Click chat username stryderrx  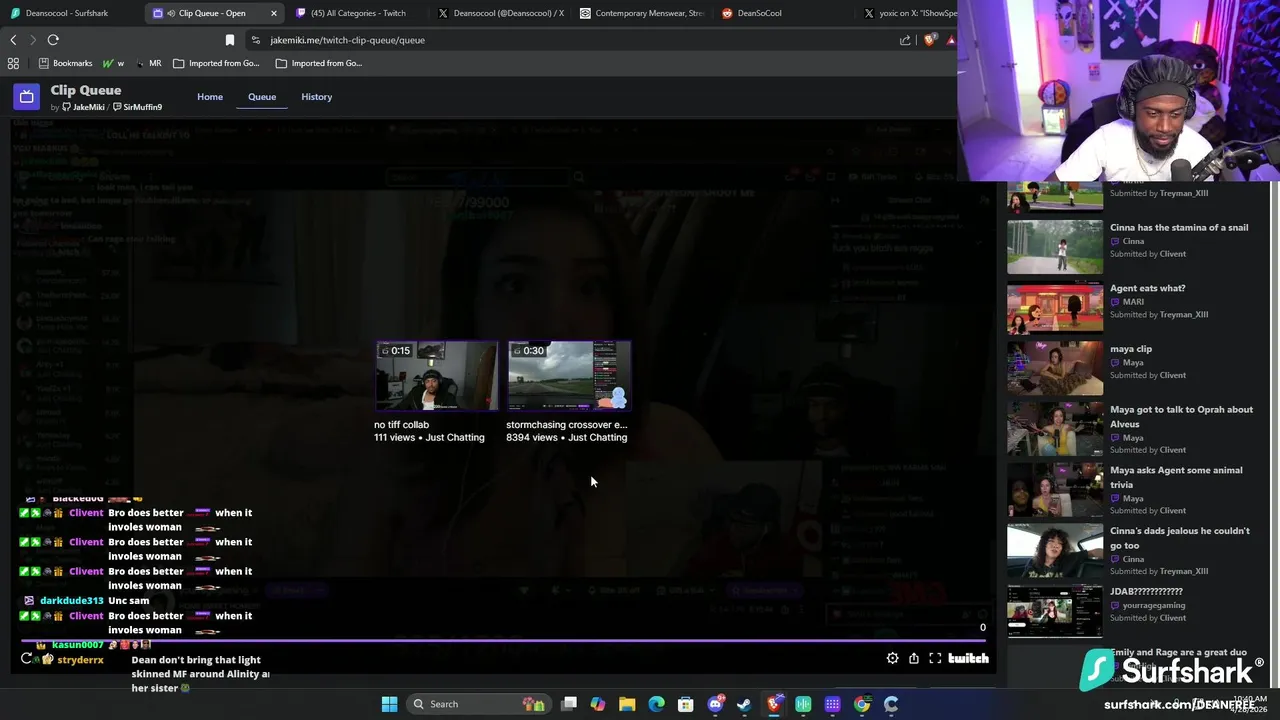click(80, 660)
